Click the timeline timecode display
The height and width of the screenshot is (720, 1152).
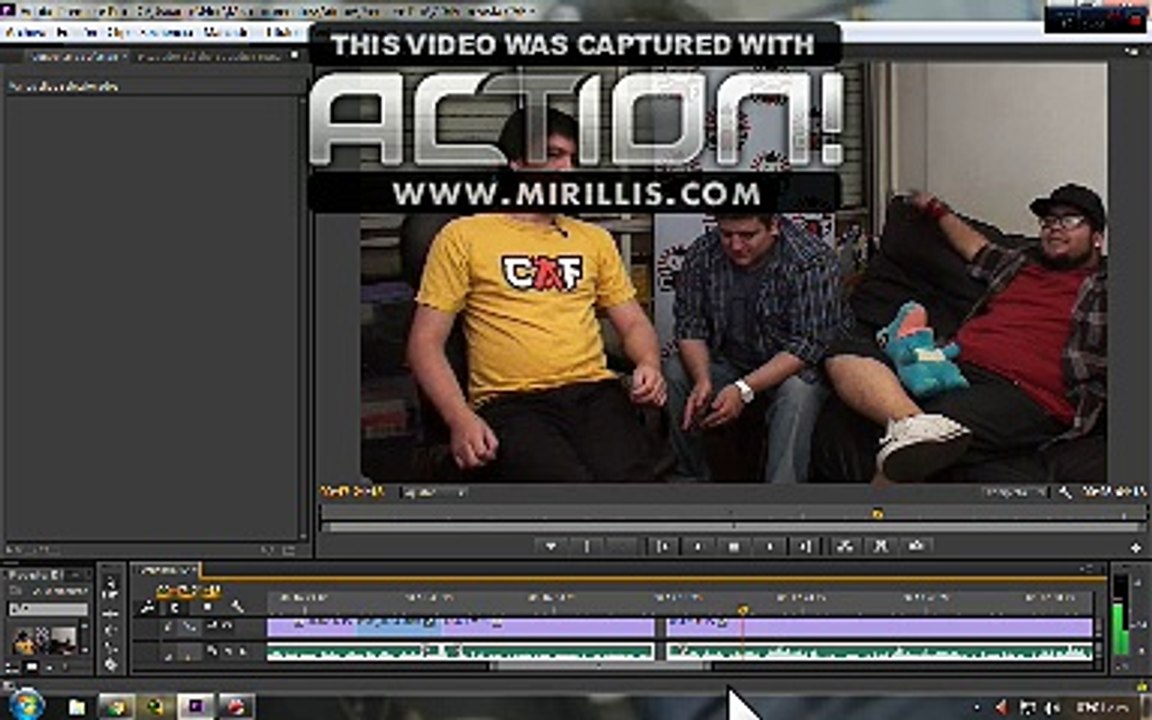tap(188, 590)
